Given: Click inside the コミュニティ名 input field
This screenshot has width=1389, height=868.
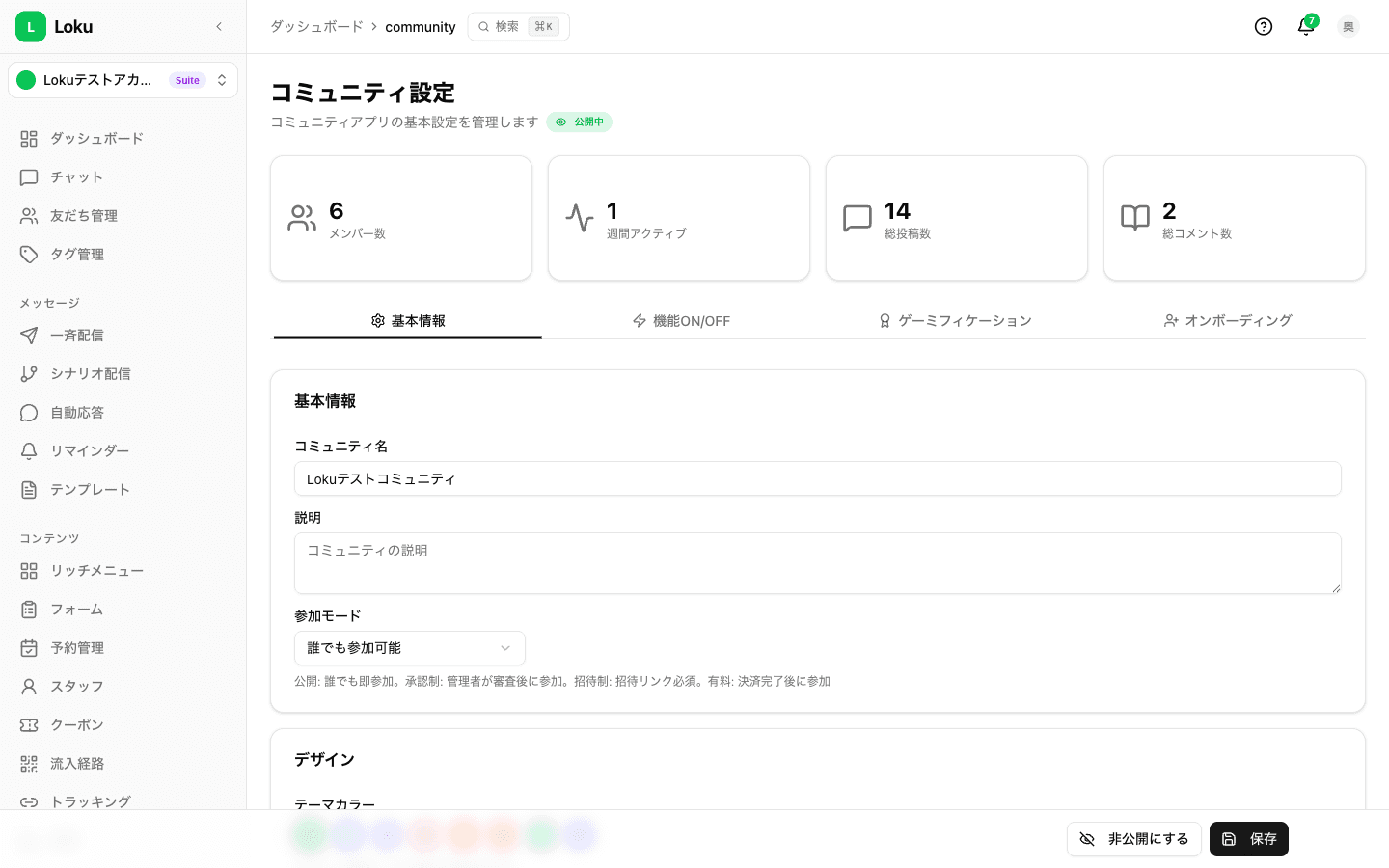Looking at the screenshot, I should [x=818, y=478].
